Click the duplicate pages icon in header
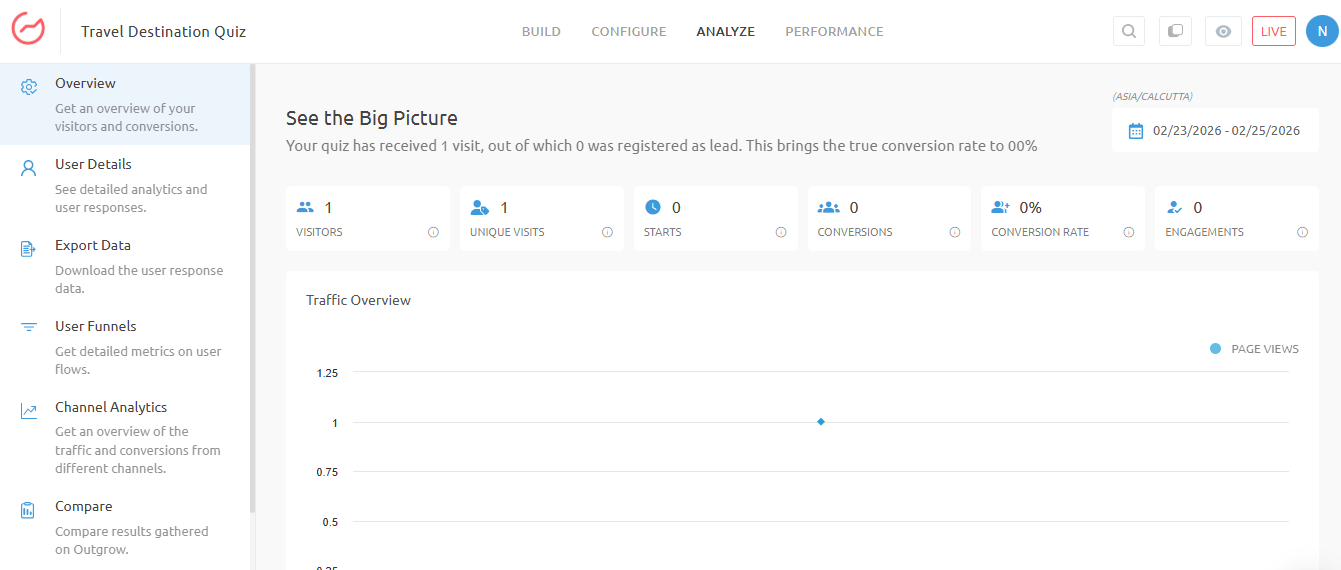Viewport: 1341px width, 570px height. point(1175,31)
